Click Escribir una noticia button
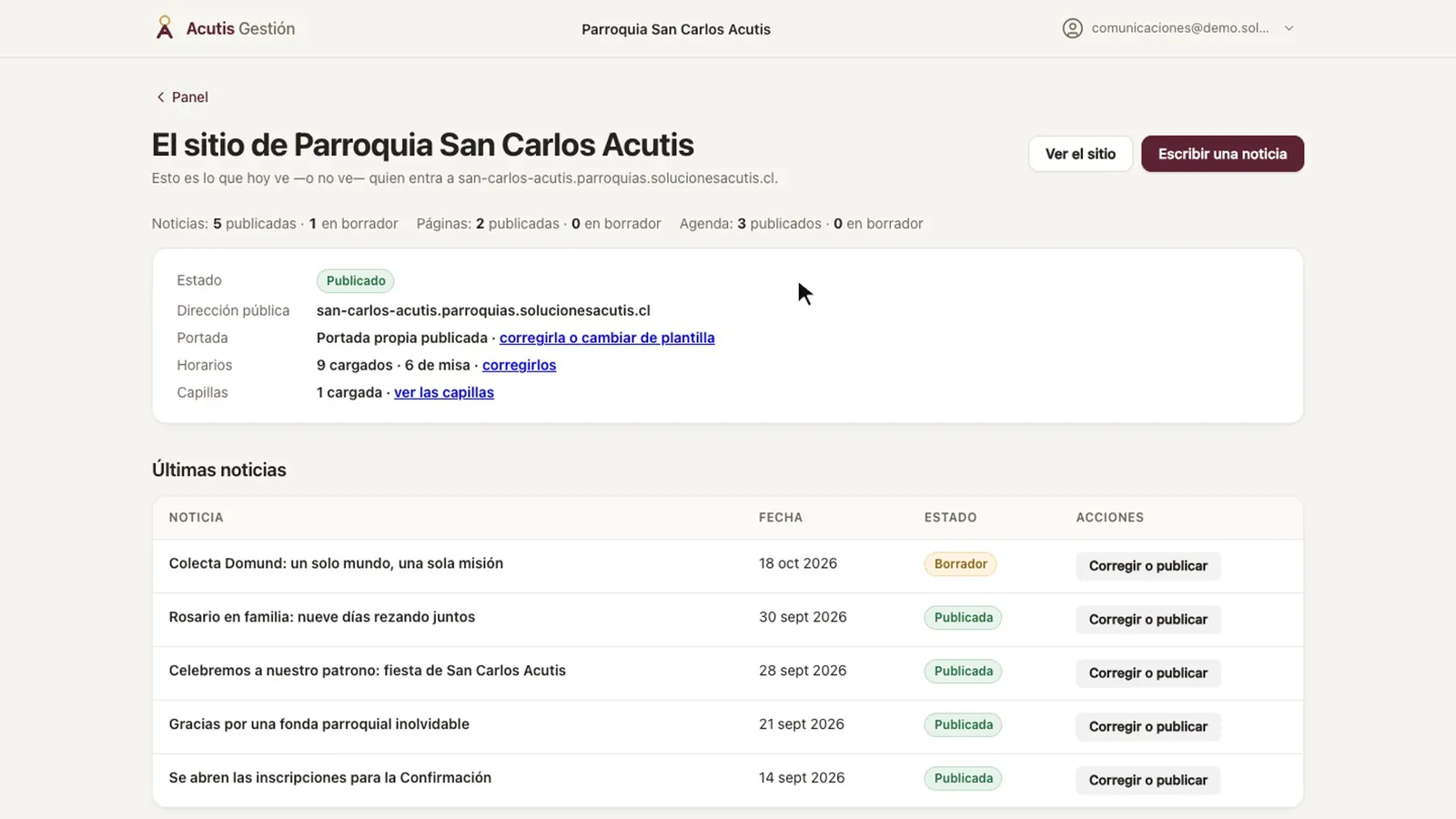 1222,154
